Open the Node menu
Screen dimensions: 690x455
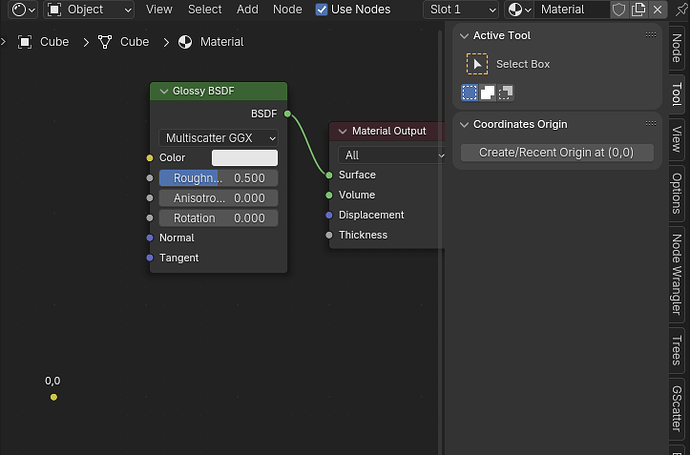287,9
